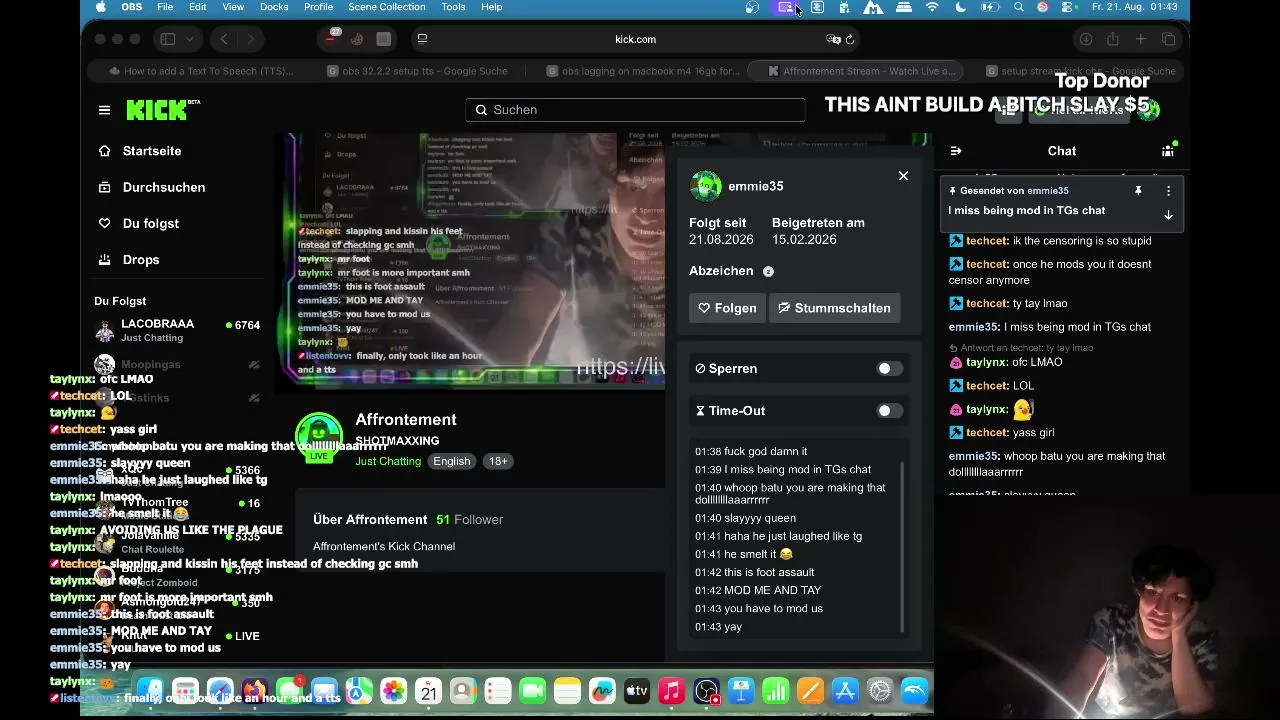Open the Edit menu
Image resolution: width=1280 pixels, height=720 pixels.
tap(198, 7)
